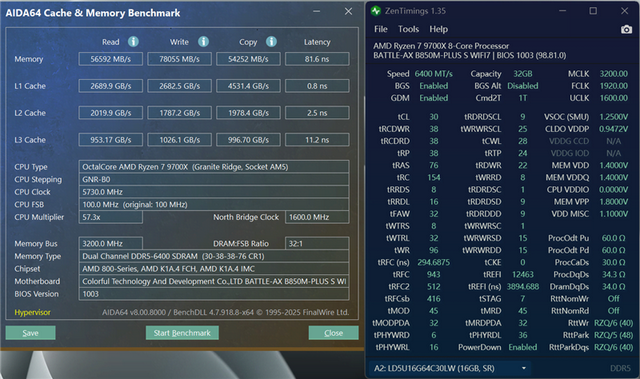Click the Copy info icon

click(x=271, y=42)
